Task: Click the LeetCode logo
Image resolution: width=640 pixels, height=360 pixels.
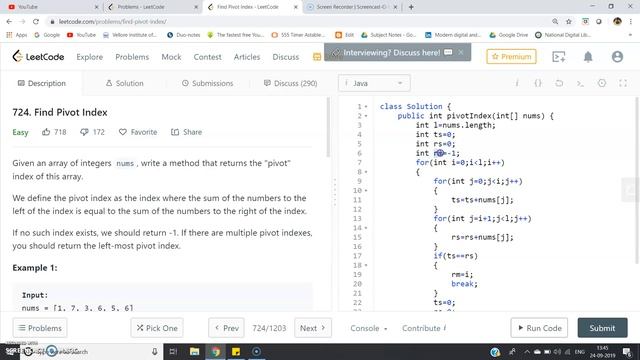Action: coord(38,56)
